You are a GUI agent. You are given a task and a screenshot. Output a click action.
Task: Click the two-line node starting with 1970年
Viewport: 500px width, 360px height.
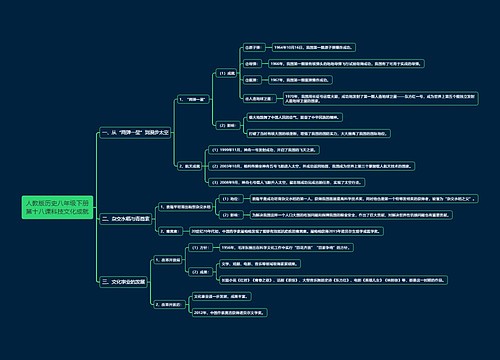381,99
